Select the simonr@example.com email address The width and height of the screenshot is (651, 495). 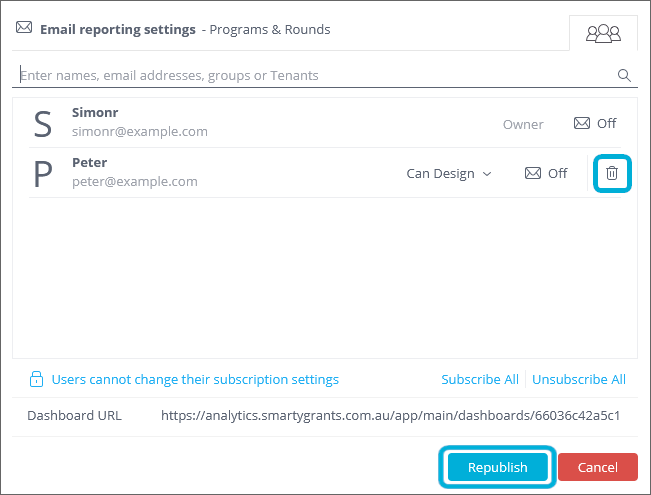coord(140,132)
